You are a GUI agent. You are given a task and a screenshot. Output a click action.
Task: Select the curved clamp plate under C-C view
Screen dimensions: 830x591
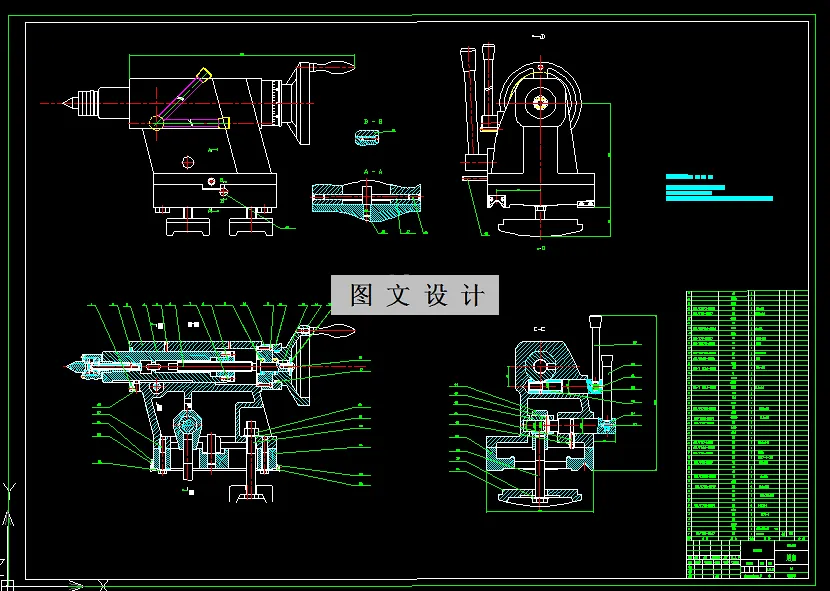[540, 496]
